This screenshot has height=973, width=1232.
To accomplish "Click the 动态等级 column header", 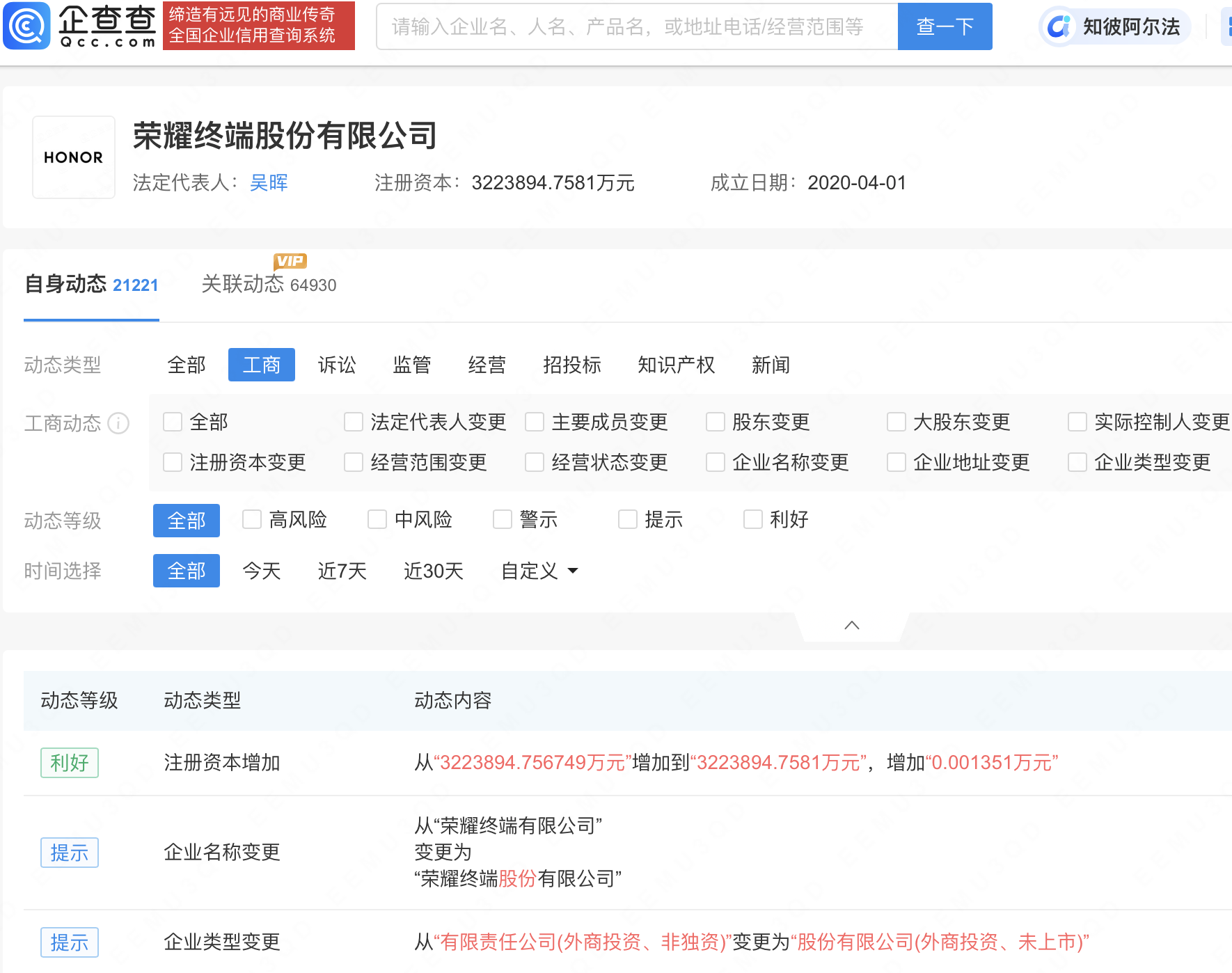I will point(79,701).
